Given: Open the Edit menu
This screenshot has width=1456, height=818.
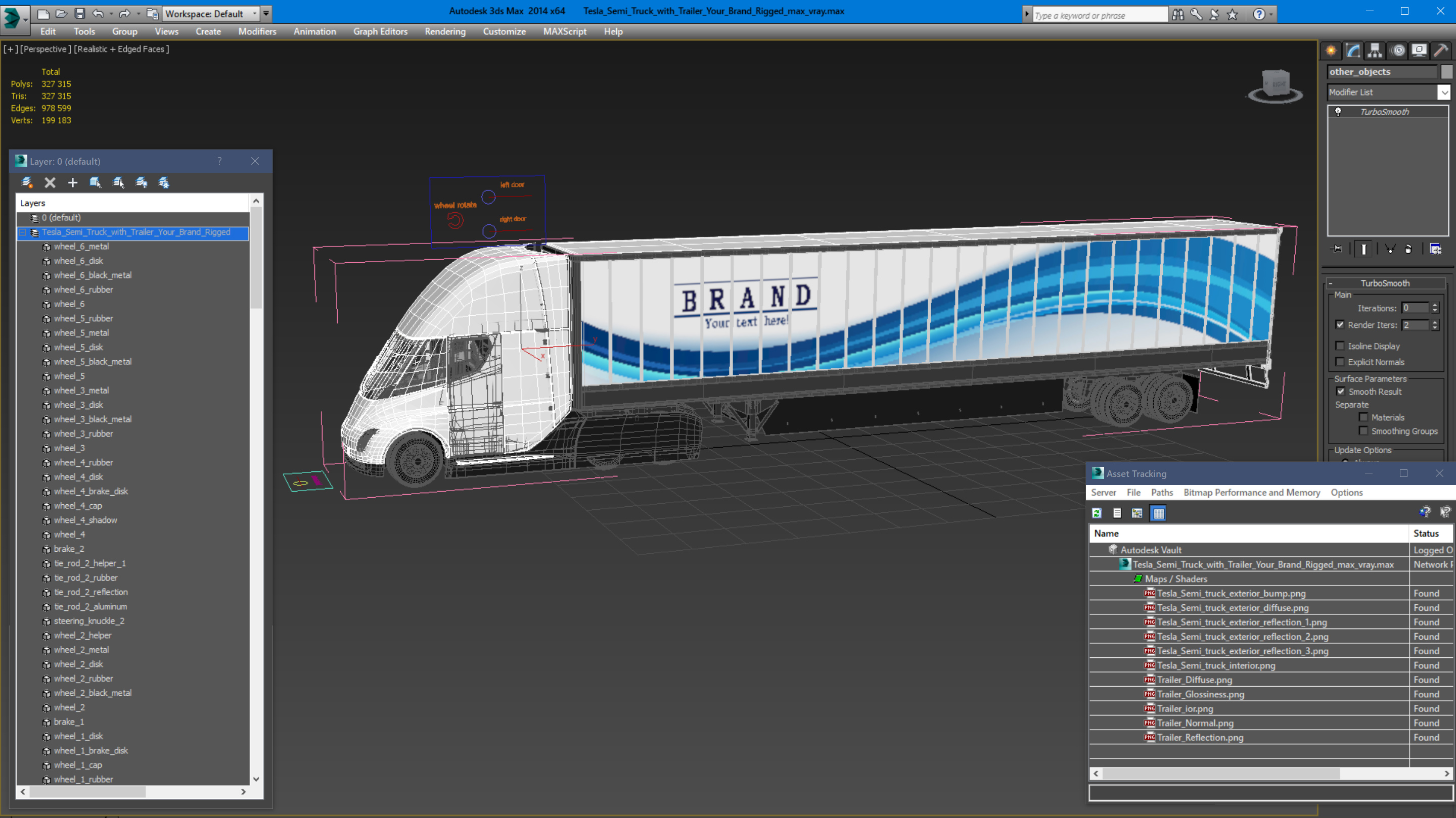Looking at the screenshot, I should [x=48, y=32].
